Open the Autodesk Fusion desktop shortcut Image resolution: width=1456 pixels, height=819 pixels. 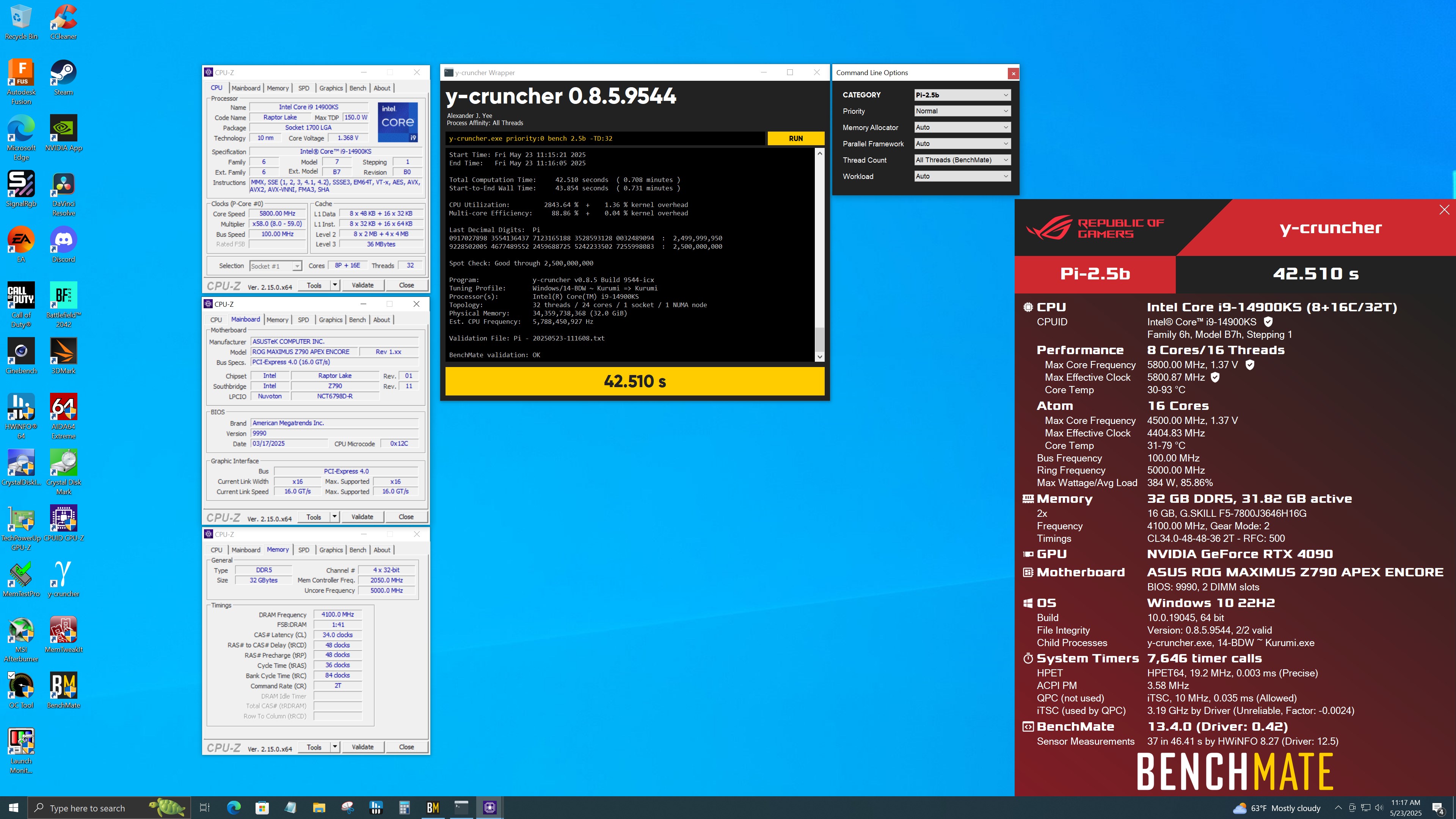tap(21, 83)
